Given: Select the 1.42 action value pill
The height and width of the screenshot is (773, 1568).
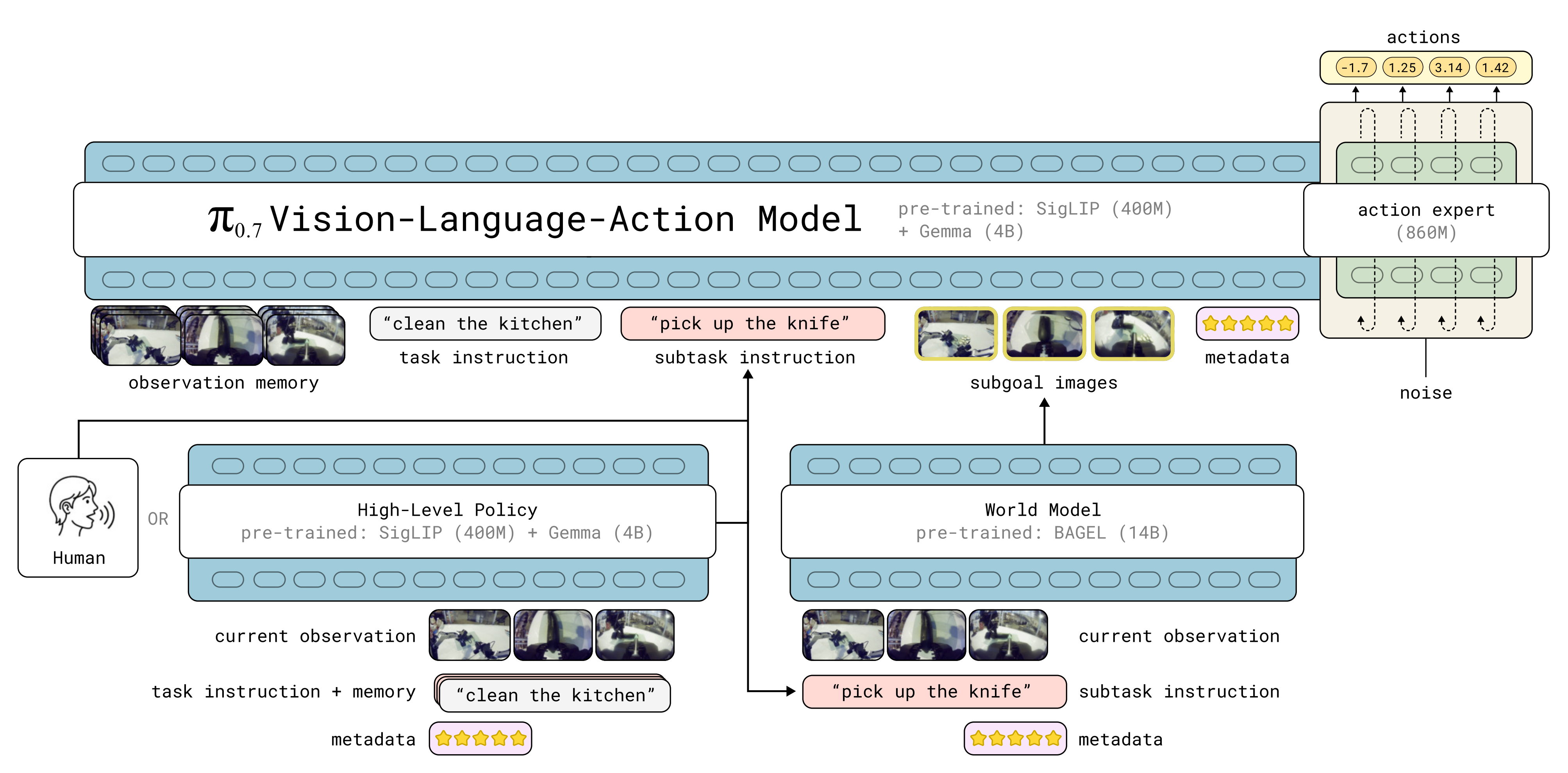Looking at the screenshot, I should pyautogui.click(x=1496, y=68).
